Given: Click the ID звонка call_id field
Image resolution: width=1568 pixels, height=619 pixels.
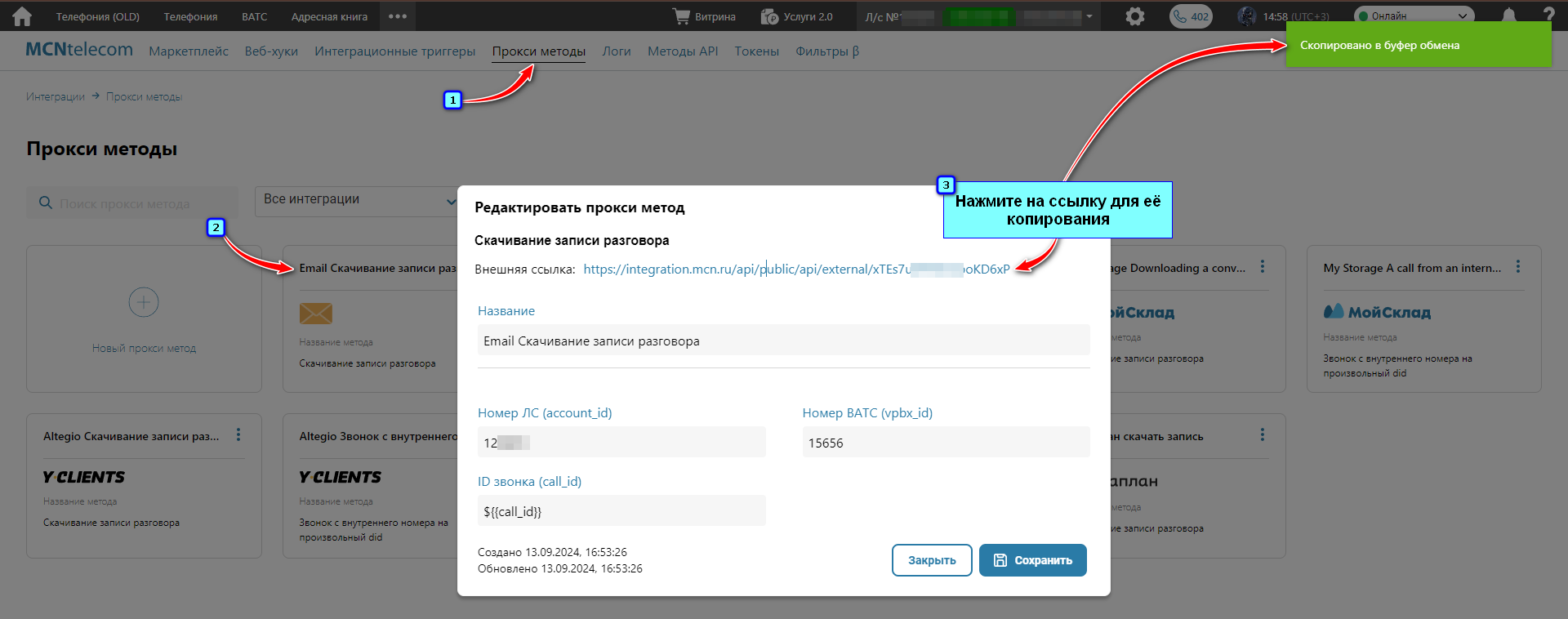Looking at the screenshot, I should [621, 511].
